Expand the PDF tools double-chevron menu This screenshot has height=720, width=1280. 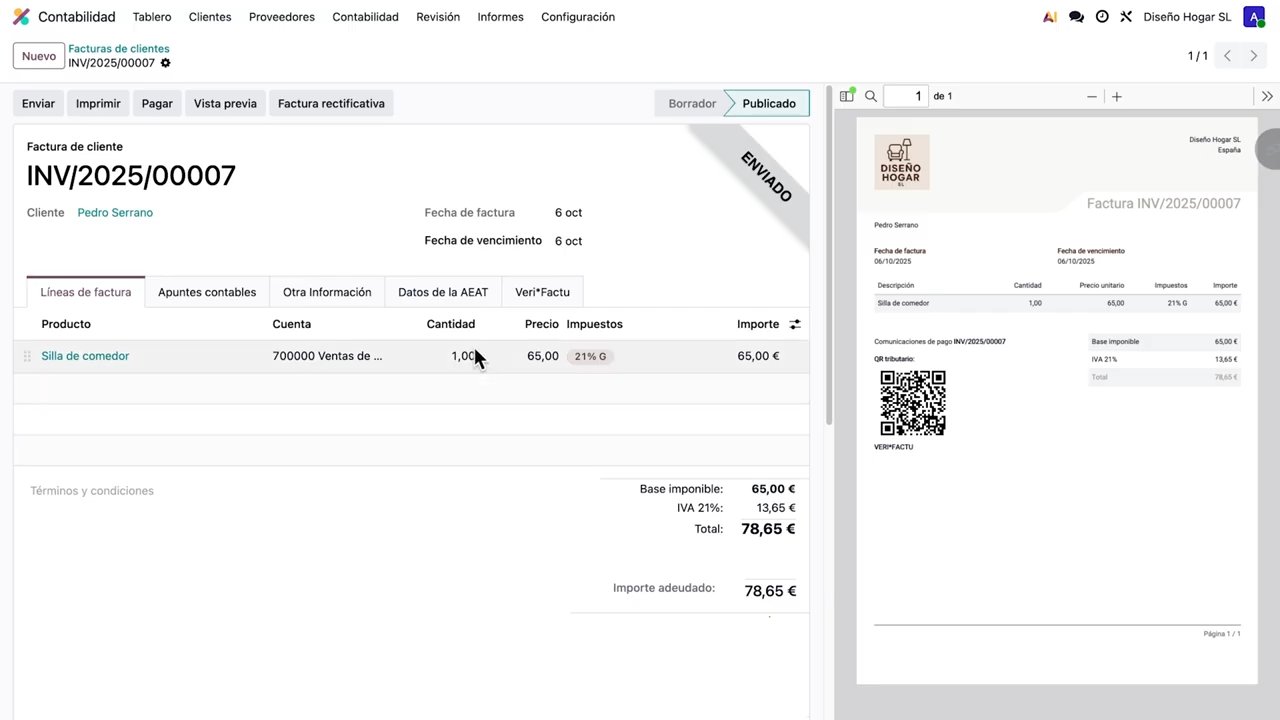(x=1267, y=96)
